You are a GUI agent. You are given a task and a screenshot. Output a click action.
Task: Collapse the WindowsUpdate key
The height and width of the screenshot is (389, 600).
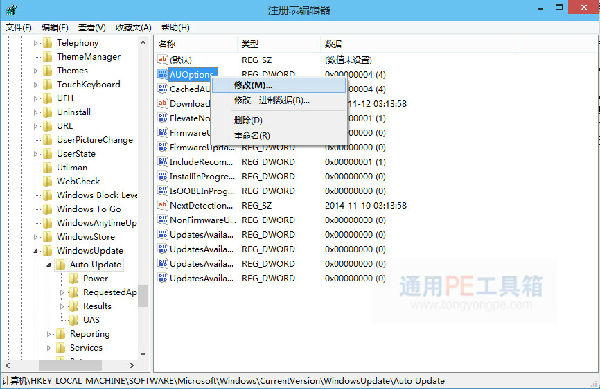[35, 251]
